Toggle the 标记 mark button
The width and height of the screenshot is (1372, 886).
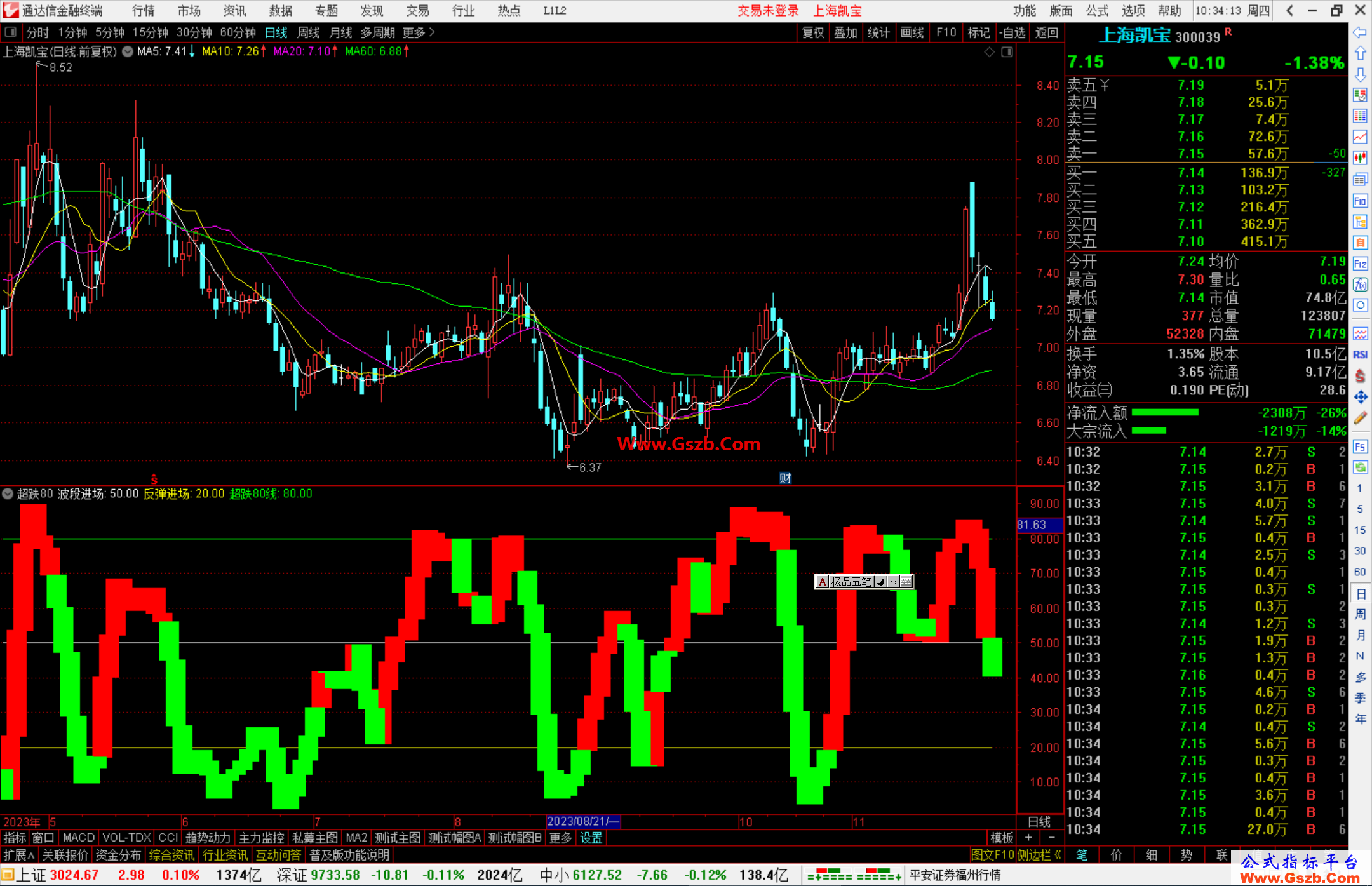978,32
